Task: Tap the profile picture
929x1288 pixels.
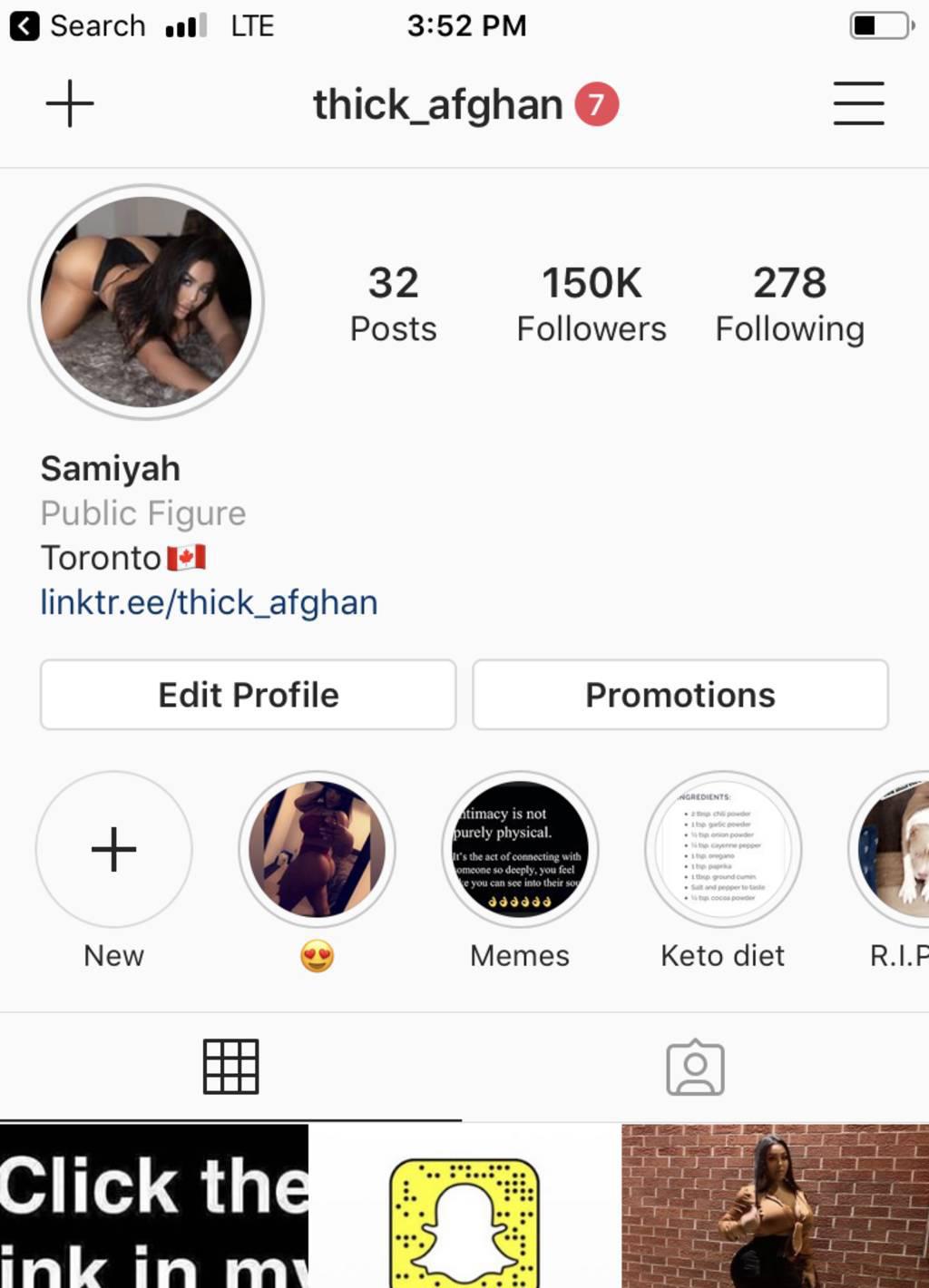Action: point(146,302)
